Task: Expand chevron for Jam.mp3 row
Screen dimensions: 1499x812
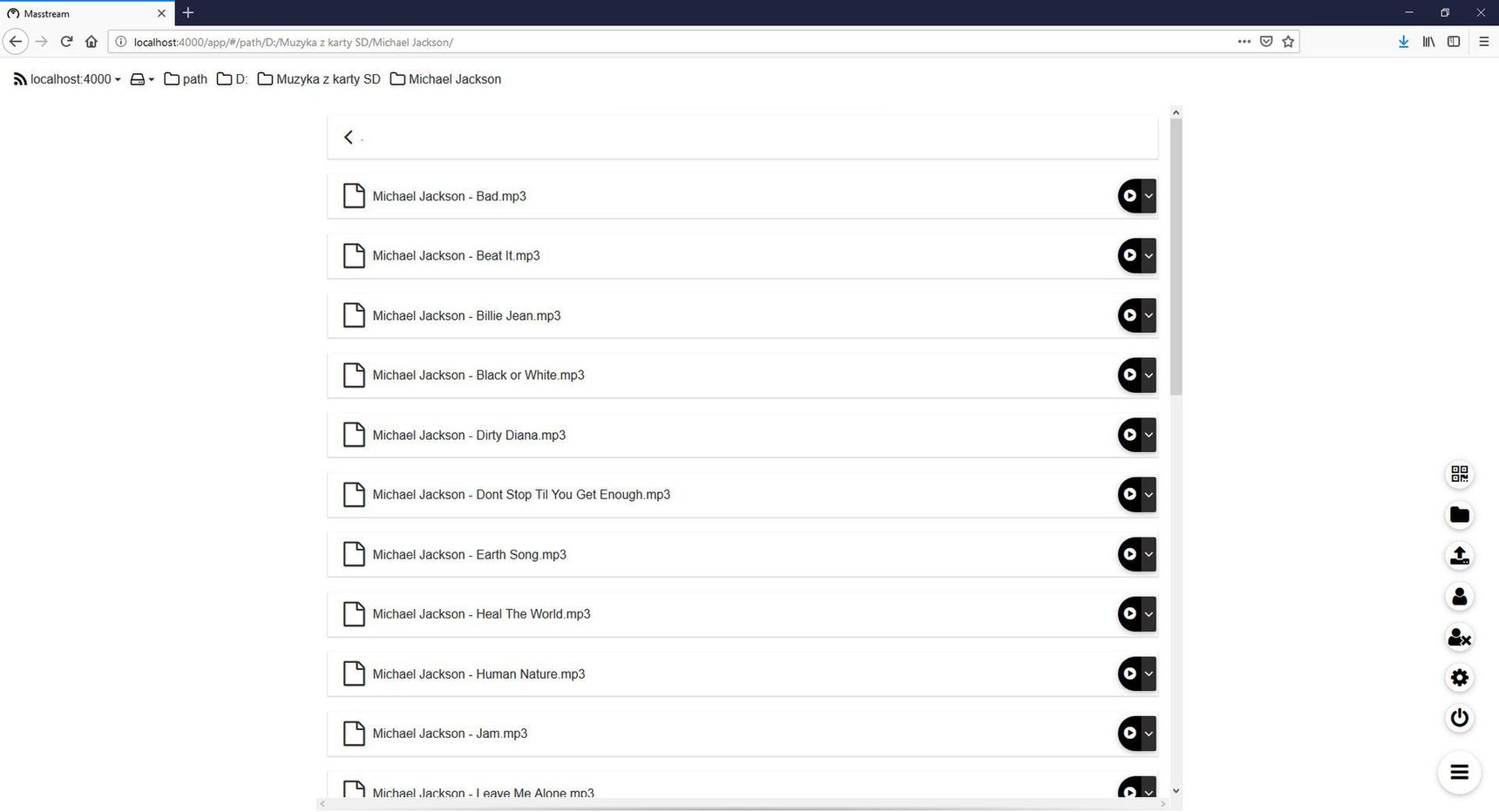Action: pos(1149,733)
